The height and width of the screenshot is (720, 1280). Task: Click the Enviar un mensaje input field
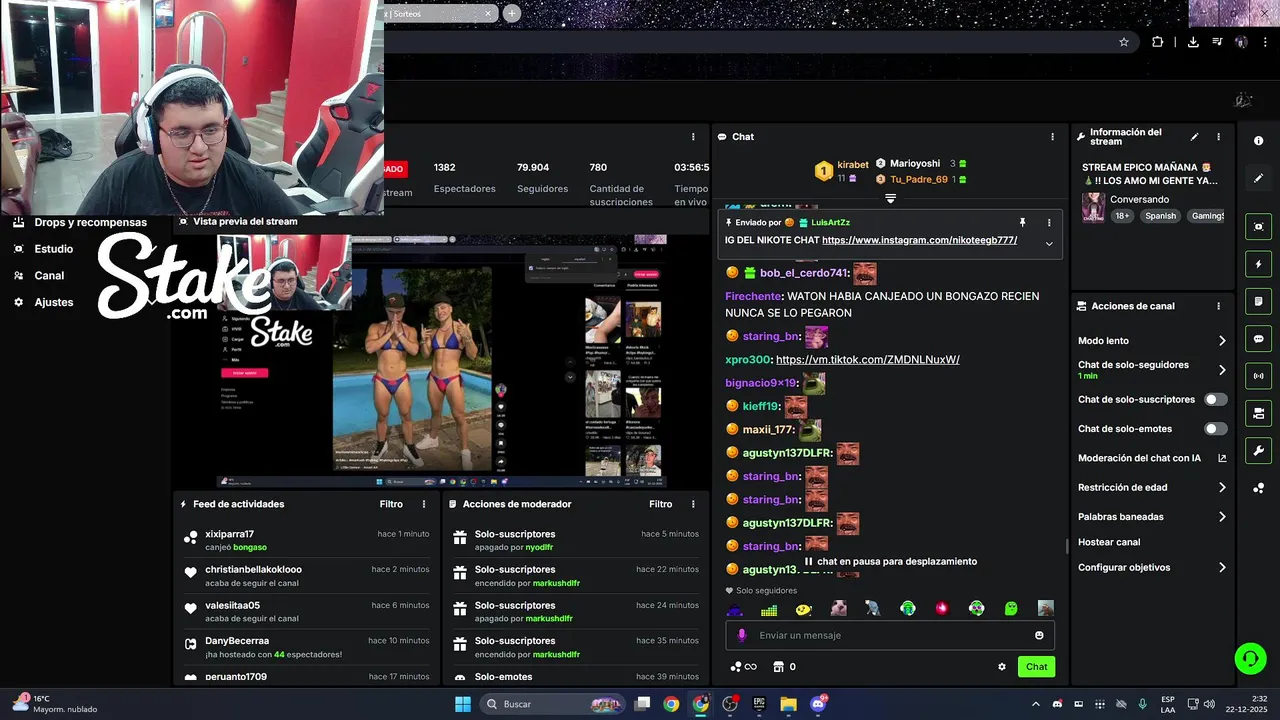[890, 635]
